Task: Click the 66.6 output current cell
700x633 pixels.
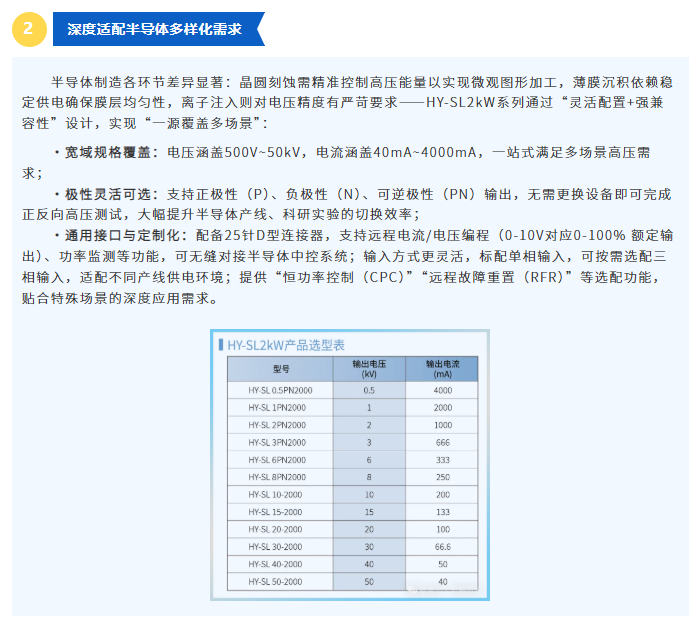Action: coord(442,547)
